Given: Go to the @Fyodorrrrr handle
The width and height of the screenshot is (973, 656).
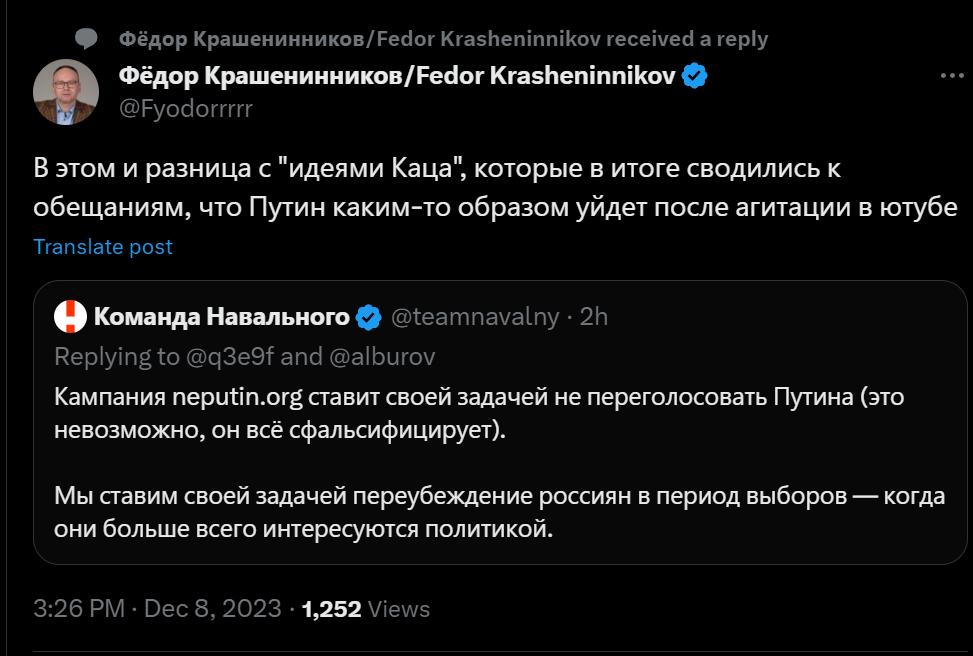Looking at the screenshot, I should tap(185, 108).
